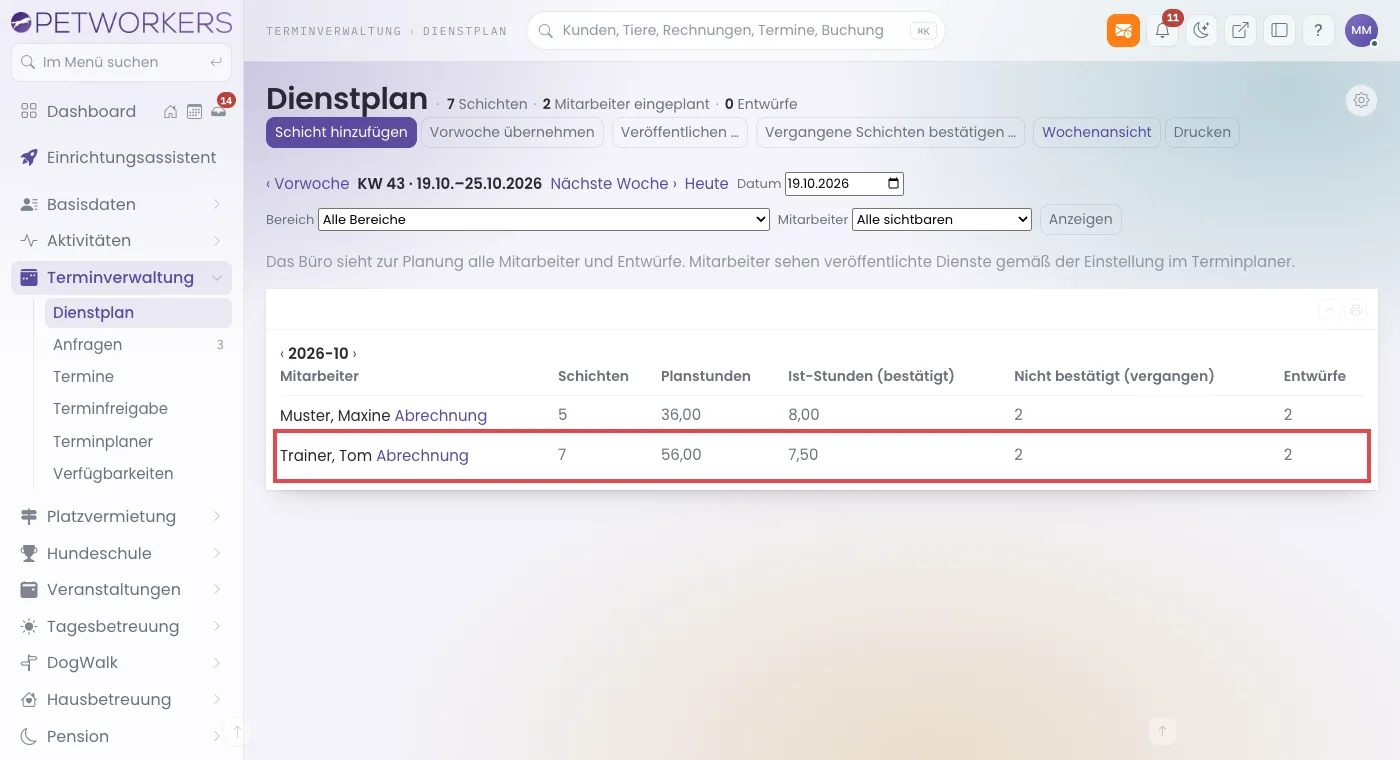Open page settings gear icon
Image resolution: width=1400 pixels, height=760 pixels.
1361,100
